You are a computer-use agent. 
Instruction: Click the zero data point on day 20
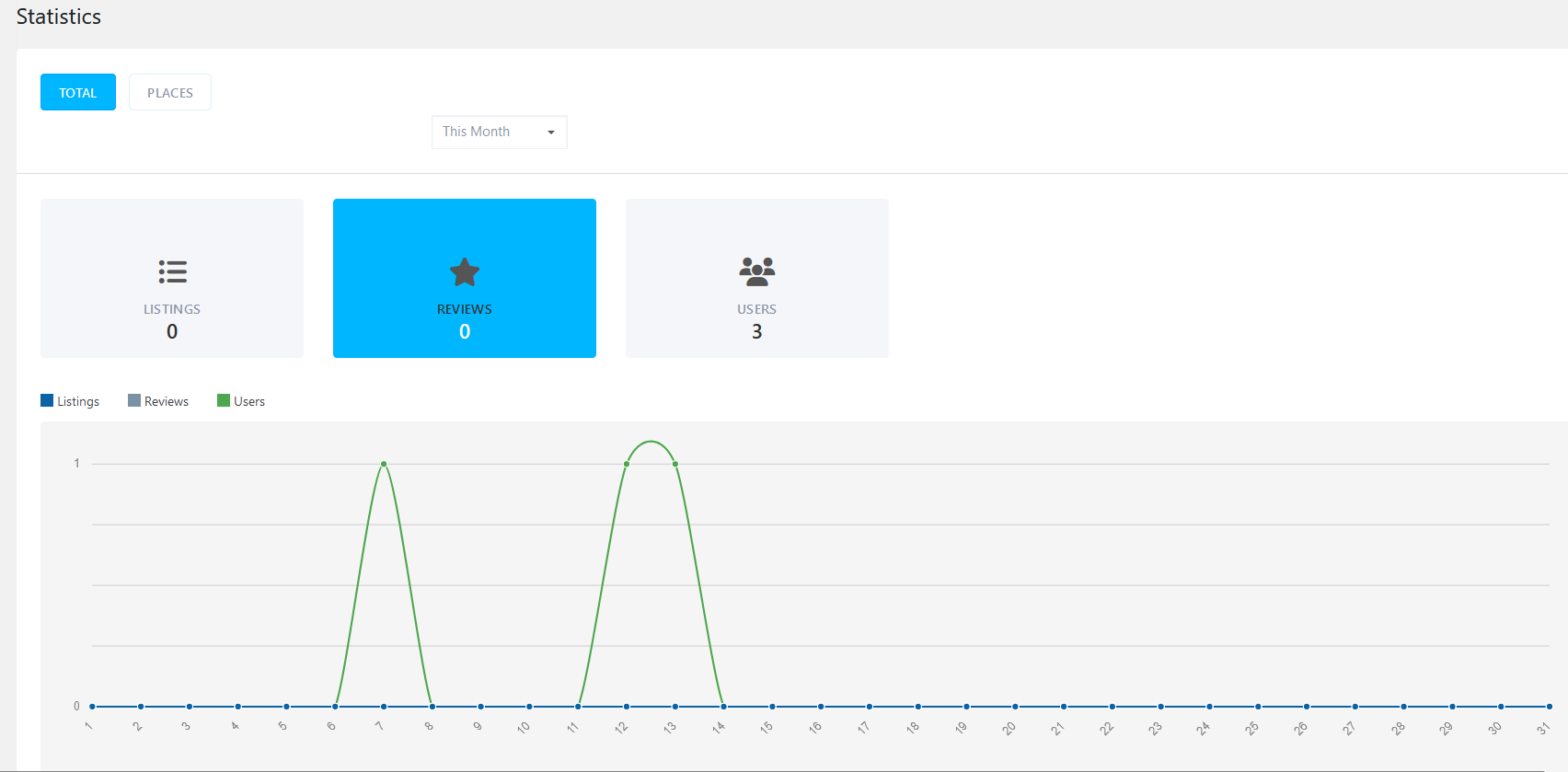click(x=1015, y=707)
